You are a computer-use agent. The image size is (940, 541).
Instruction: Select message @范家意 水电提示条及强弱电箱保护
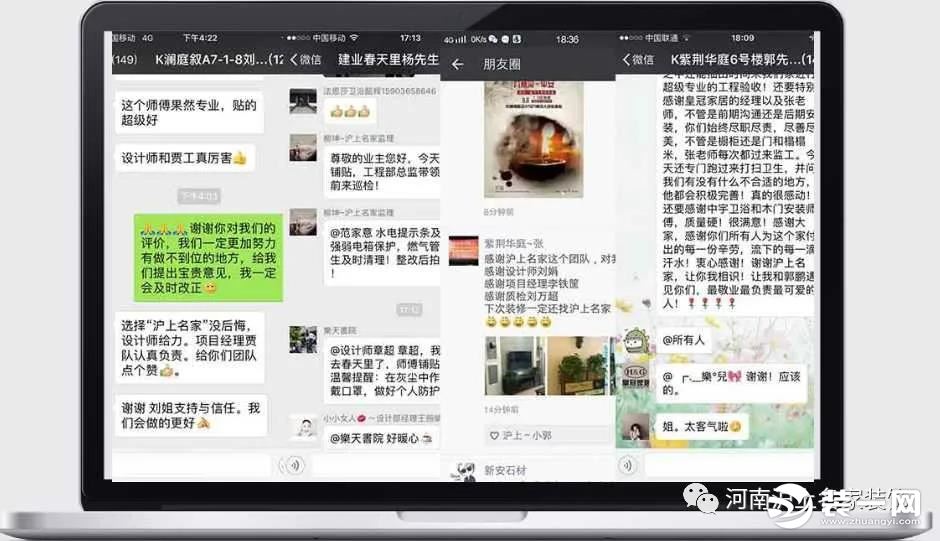[382, 253]
